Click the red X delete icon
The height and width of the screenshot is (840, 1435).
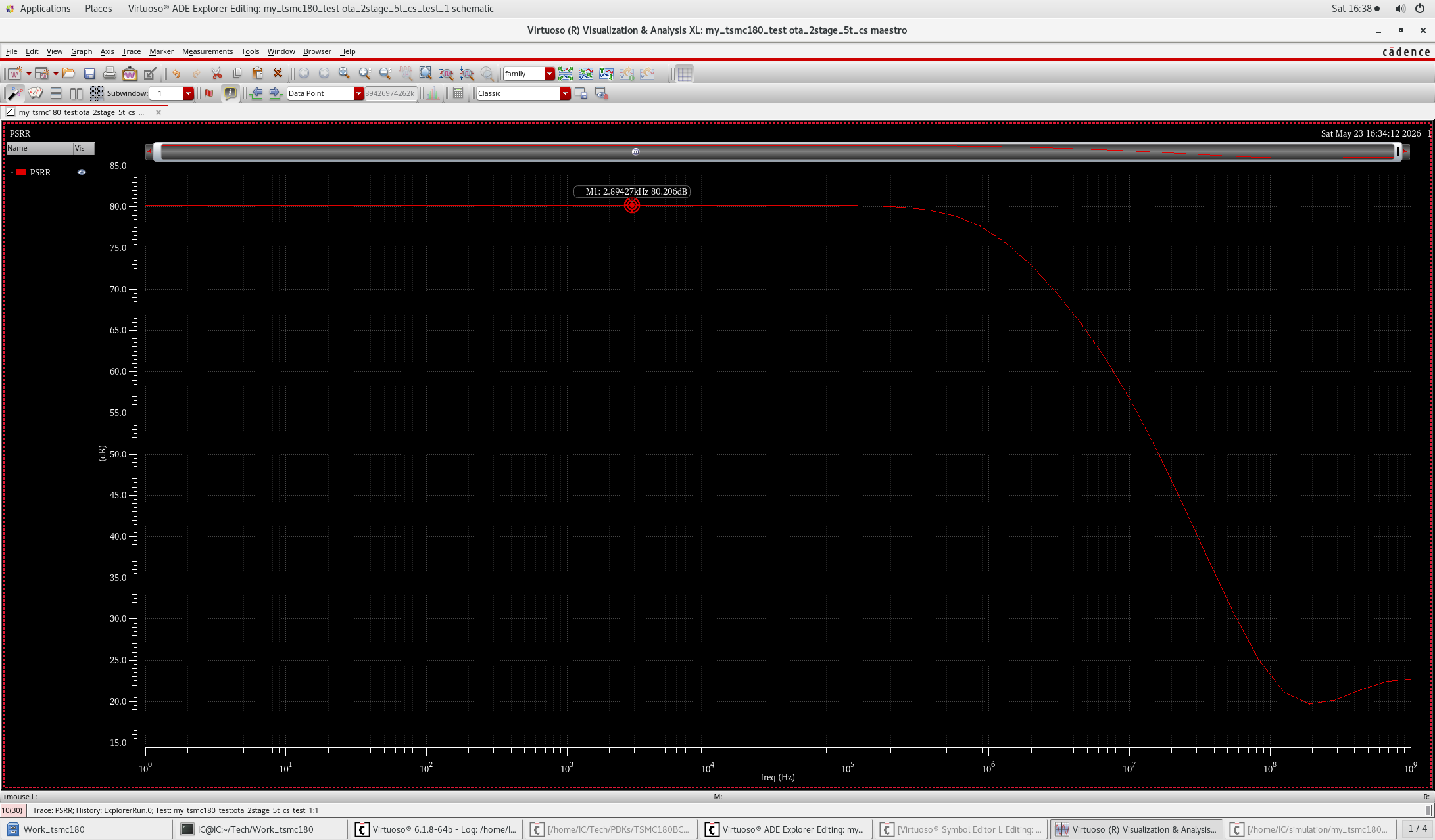(278, 74)
